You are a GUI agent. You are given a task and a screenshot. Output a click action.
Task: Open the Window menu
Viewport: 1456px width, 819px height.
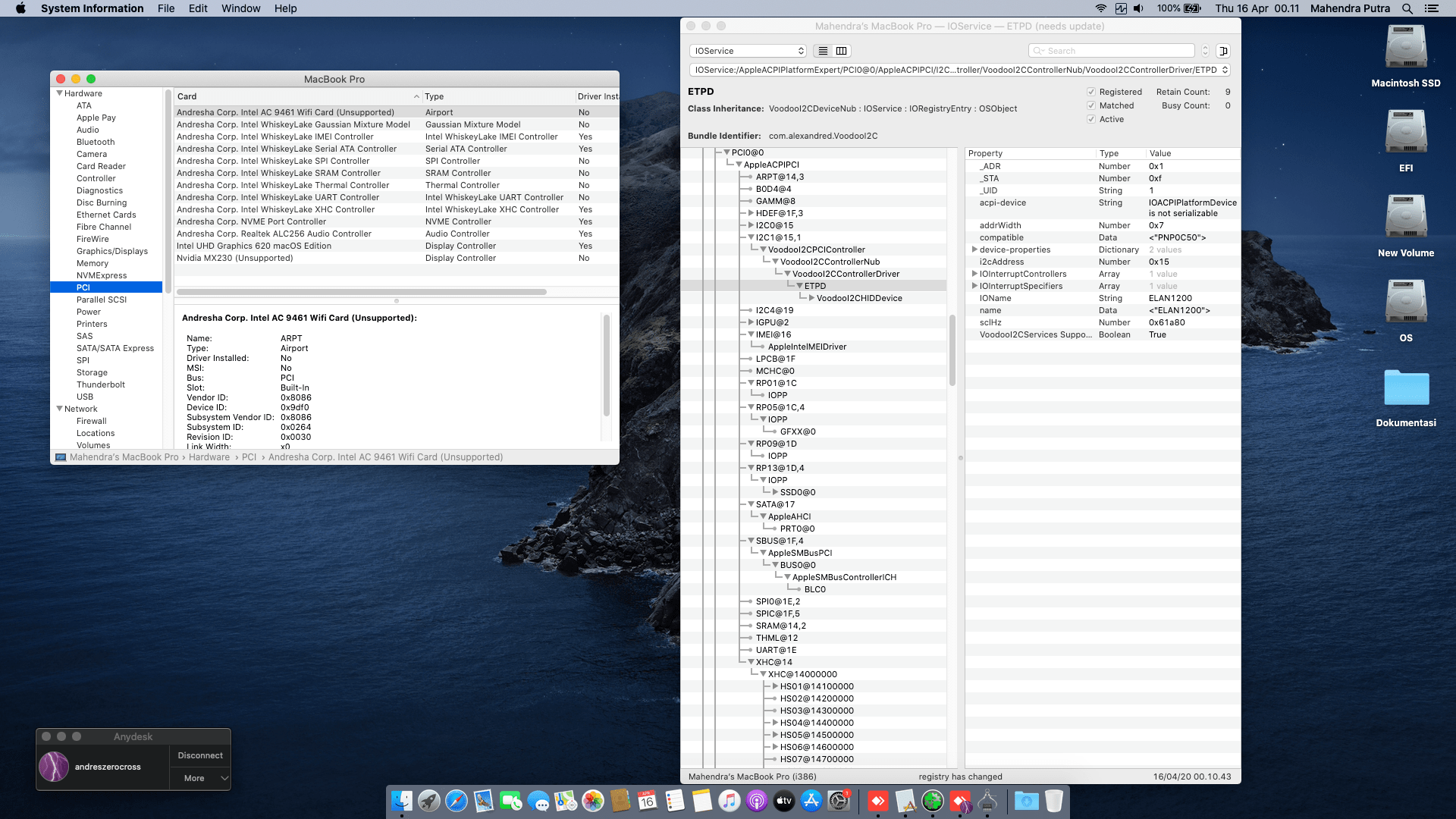[240, 8]
